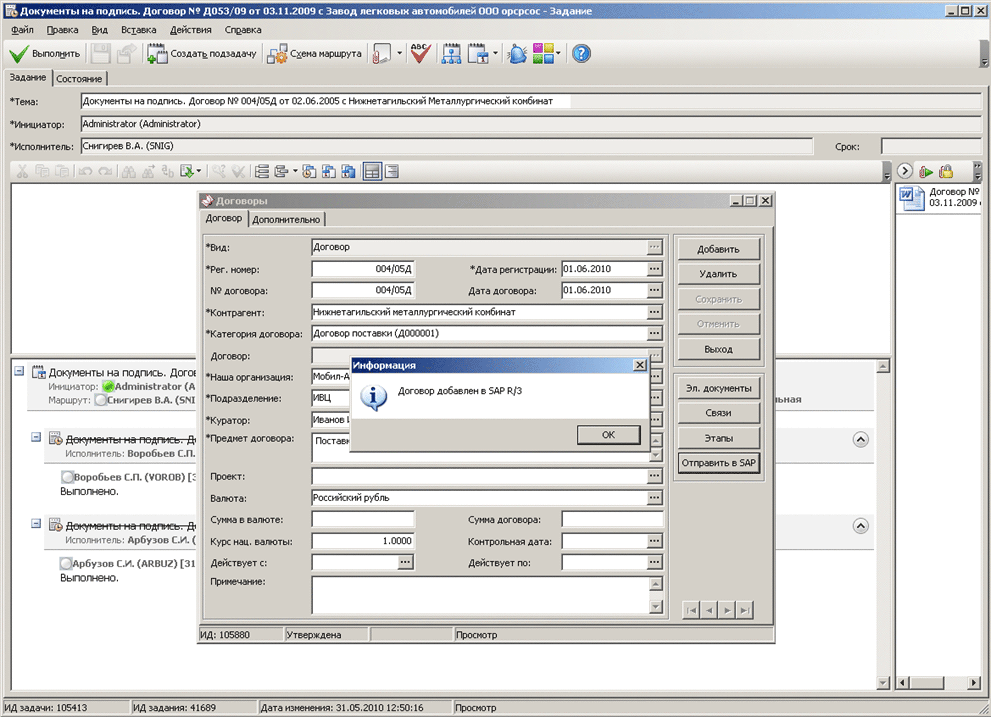Screen dimensions: 991x717
Task: Open dropdown arrow beside colored squares icon
Action: coord(558,54)
